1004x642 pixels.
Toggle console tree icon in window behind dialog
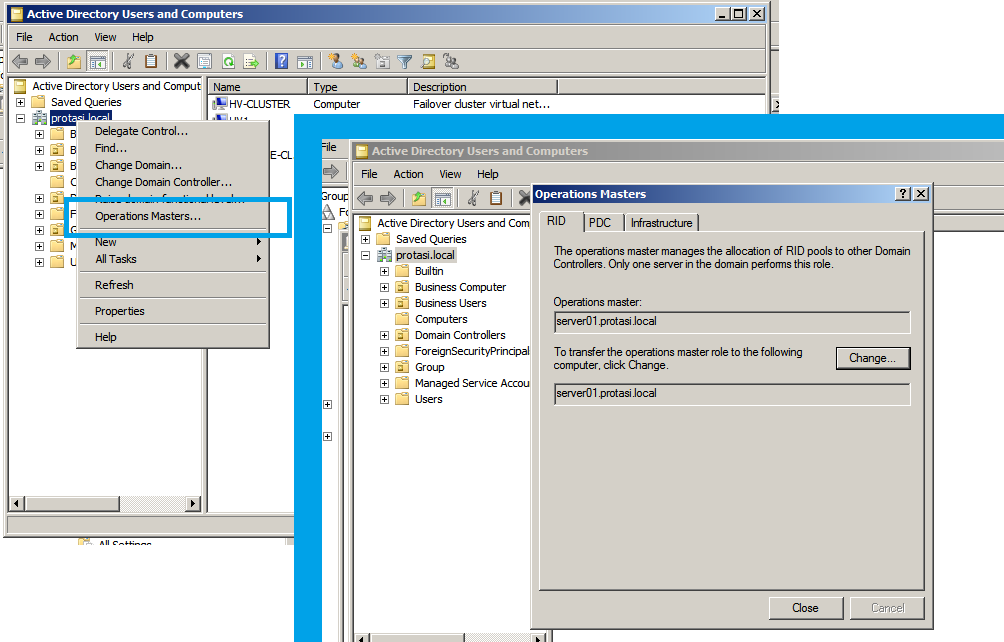[x=442, y=198]
